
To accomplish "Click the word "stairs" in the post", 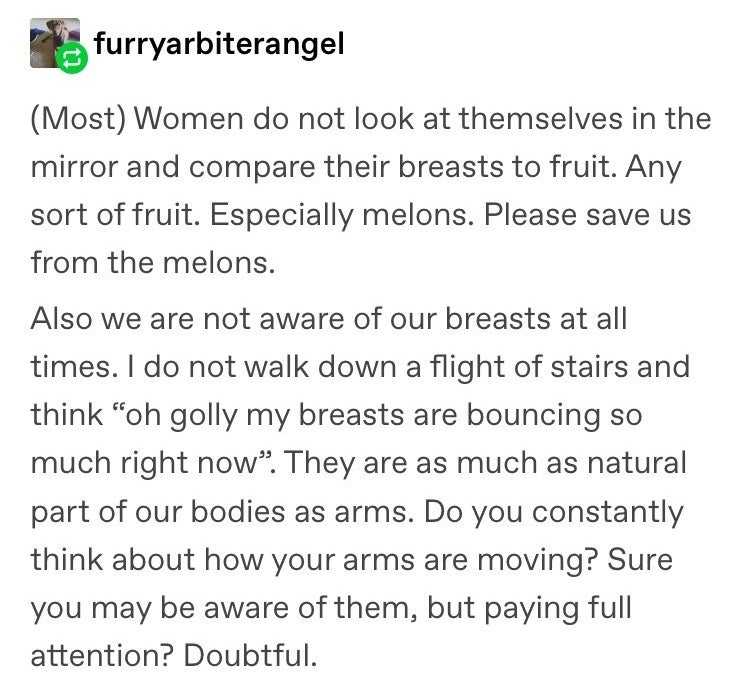I will click(588, 367).
